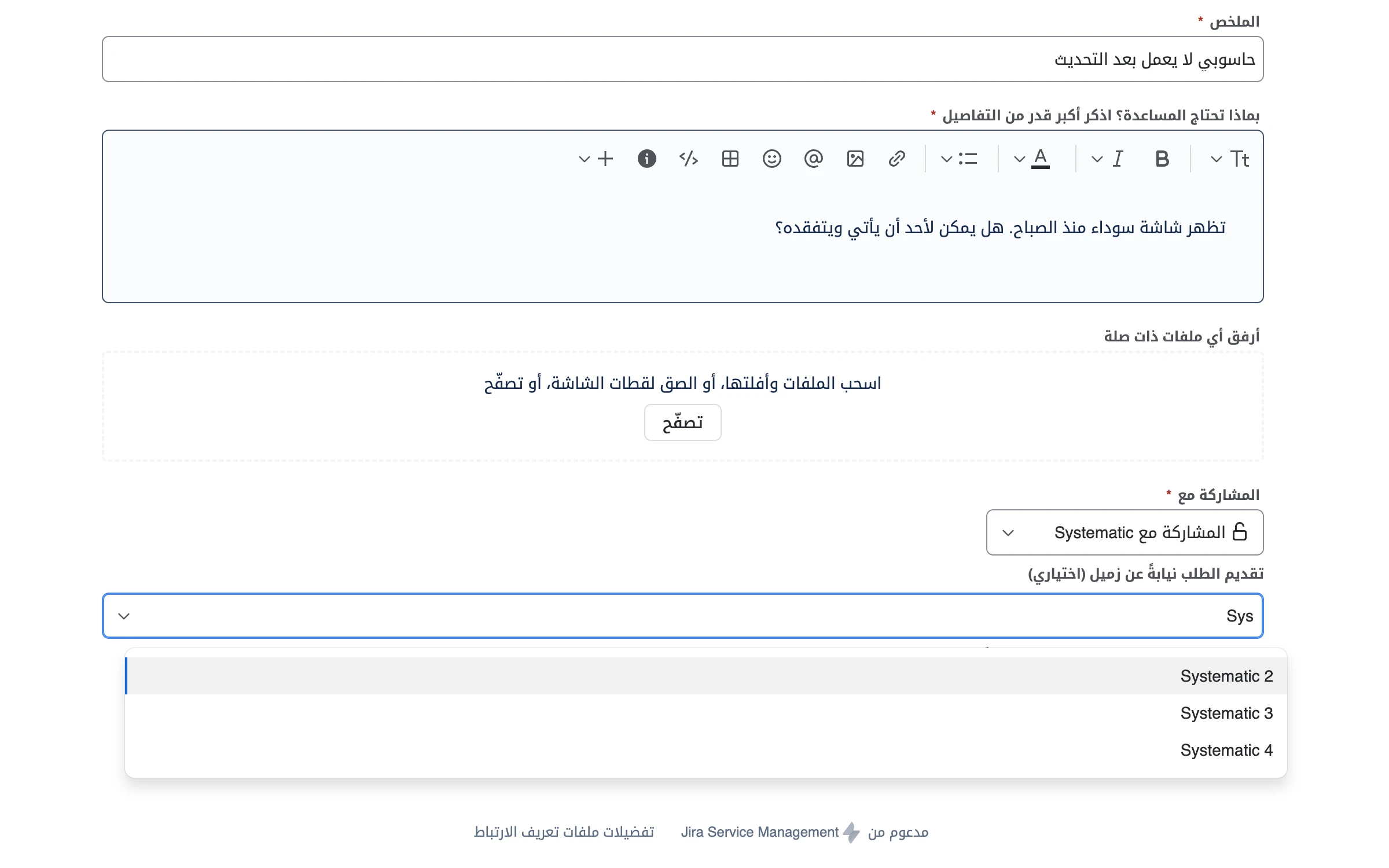Open the share with Systematic dropdown
This screenshot has height=868, width=1389.
pyautogui.click(x=1125, y=532)
